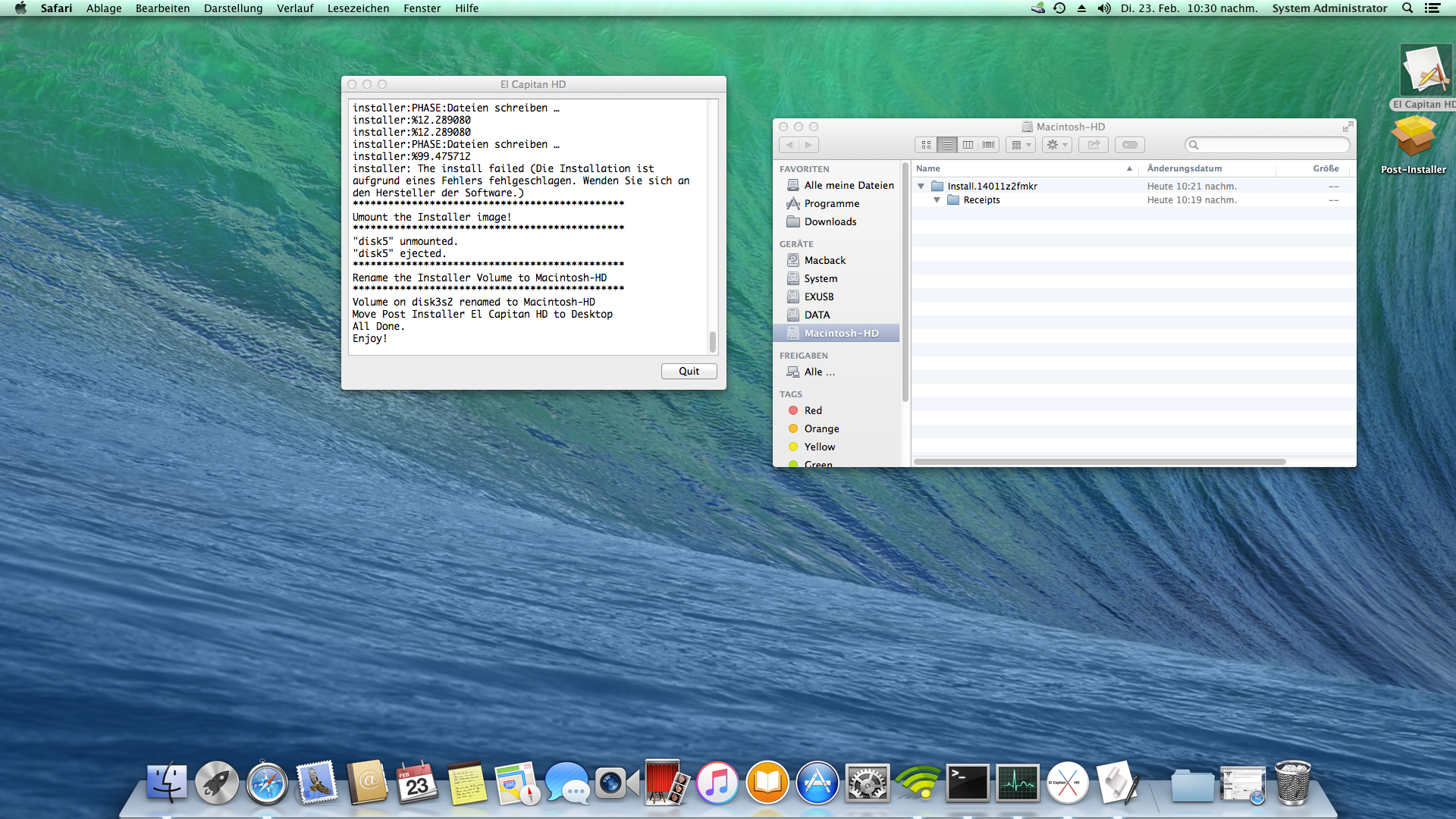Select Downloads in Finder sidebar
The width and height of the screenshot is (1456, 819).
830,221
